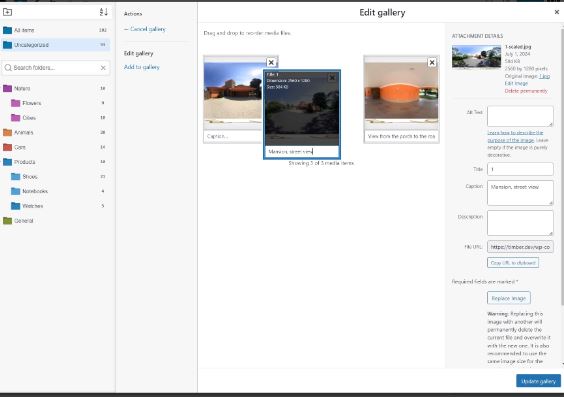Click Cancel gallery link

click(x=145, y=29)
